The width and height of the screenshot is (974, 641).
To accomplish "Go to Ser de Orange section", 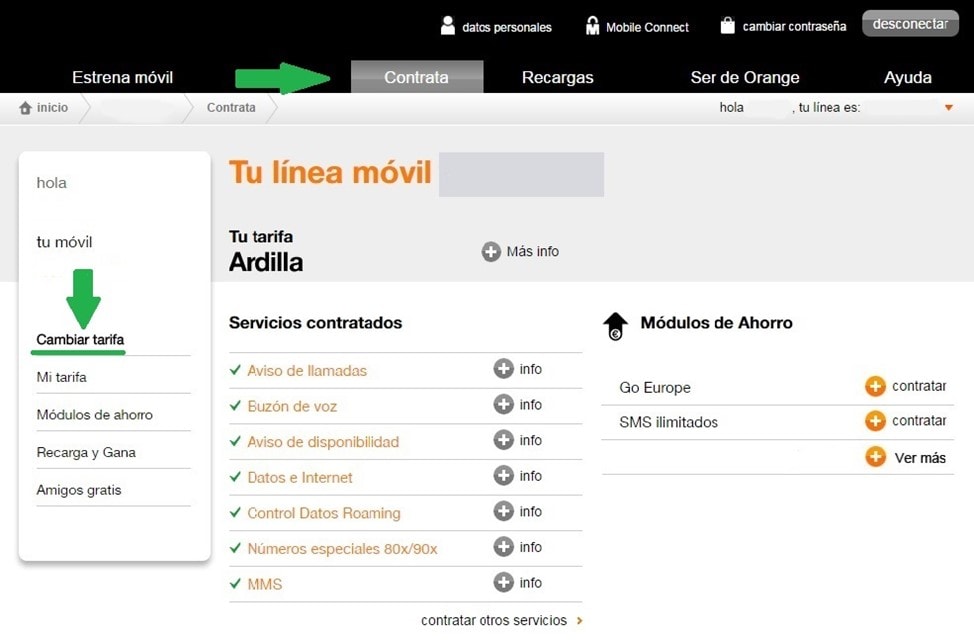I will (744, 77).
